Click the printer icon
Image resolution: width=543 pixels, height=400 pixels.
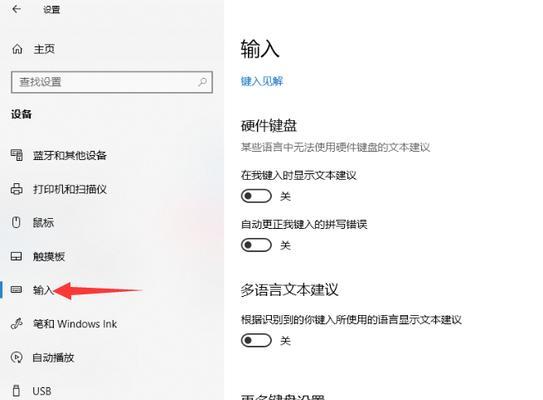pos(17,189)
